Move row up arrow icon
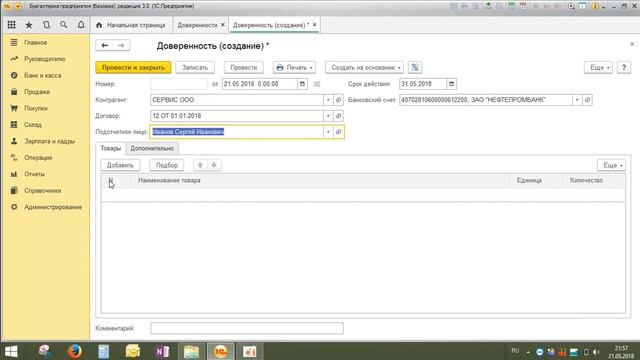 (x=200, y=165)
